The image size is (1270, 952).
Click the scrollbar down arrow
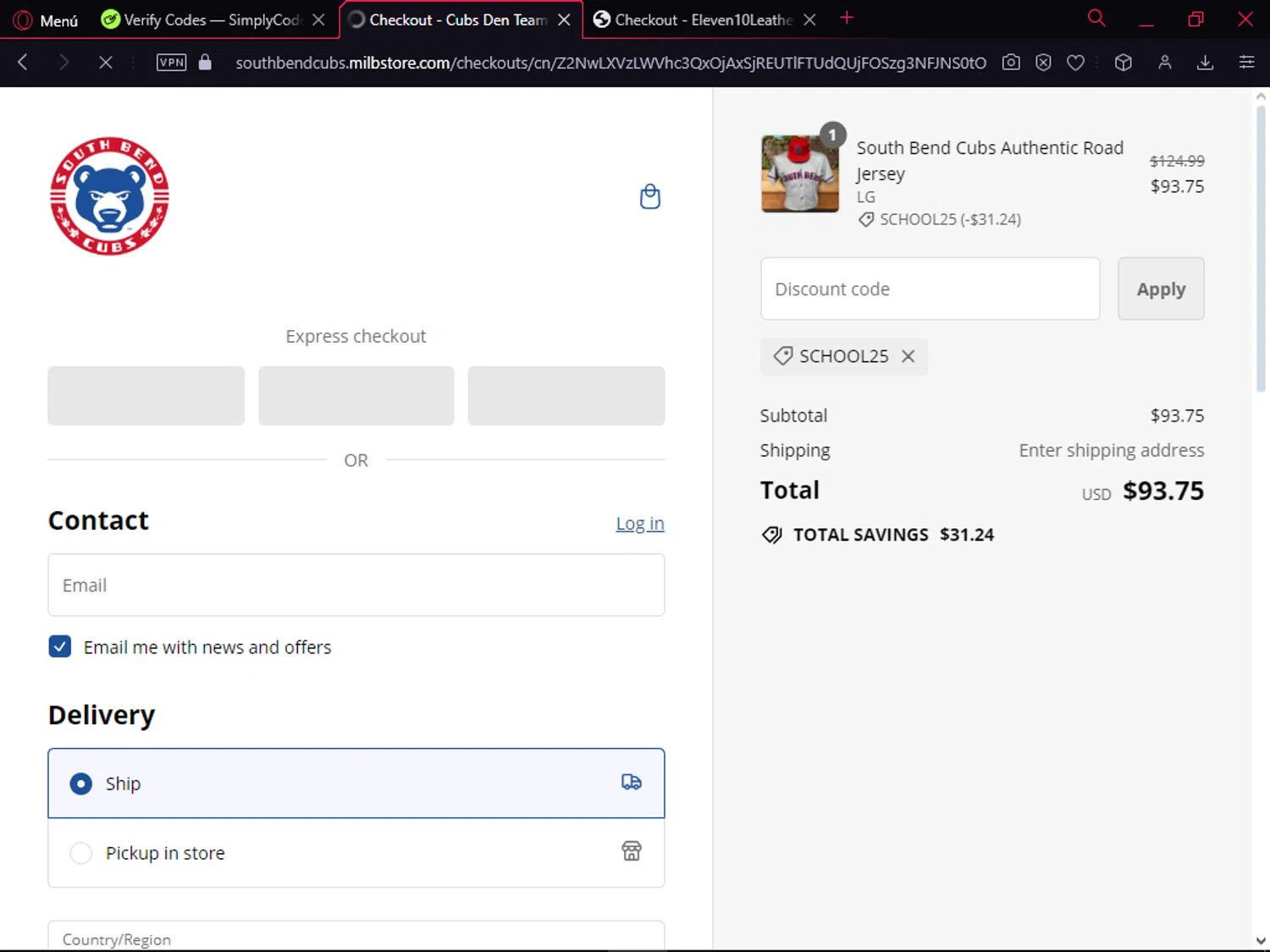coord(1261,941)
